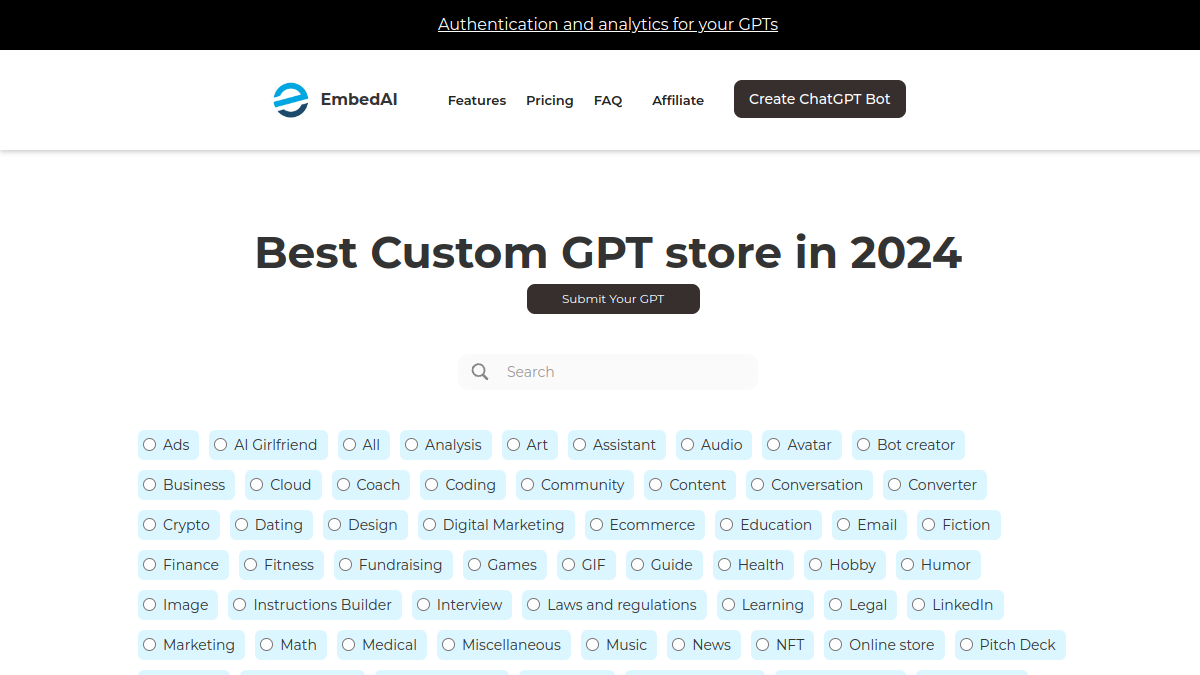Open the Features menu item
The height and width of the screenshot is (675, 1200).
tap(477, 100)
